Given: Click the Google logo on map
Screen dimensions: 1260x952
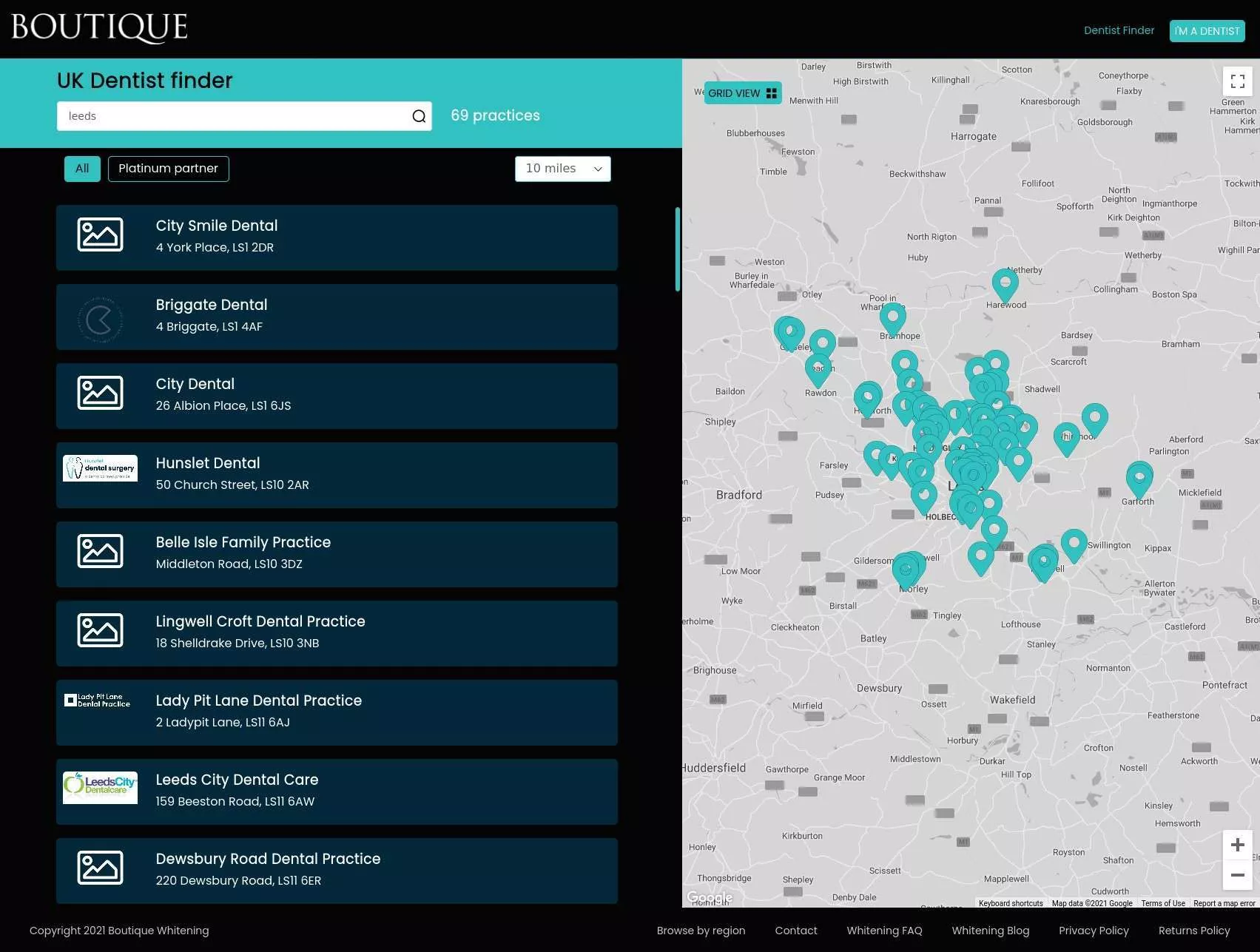Looking at the screenshot, I should click(710, 897).
